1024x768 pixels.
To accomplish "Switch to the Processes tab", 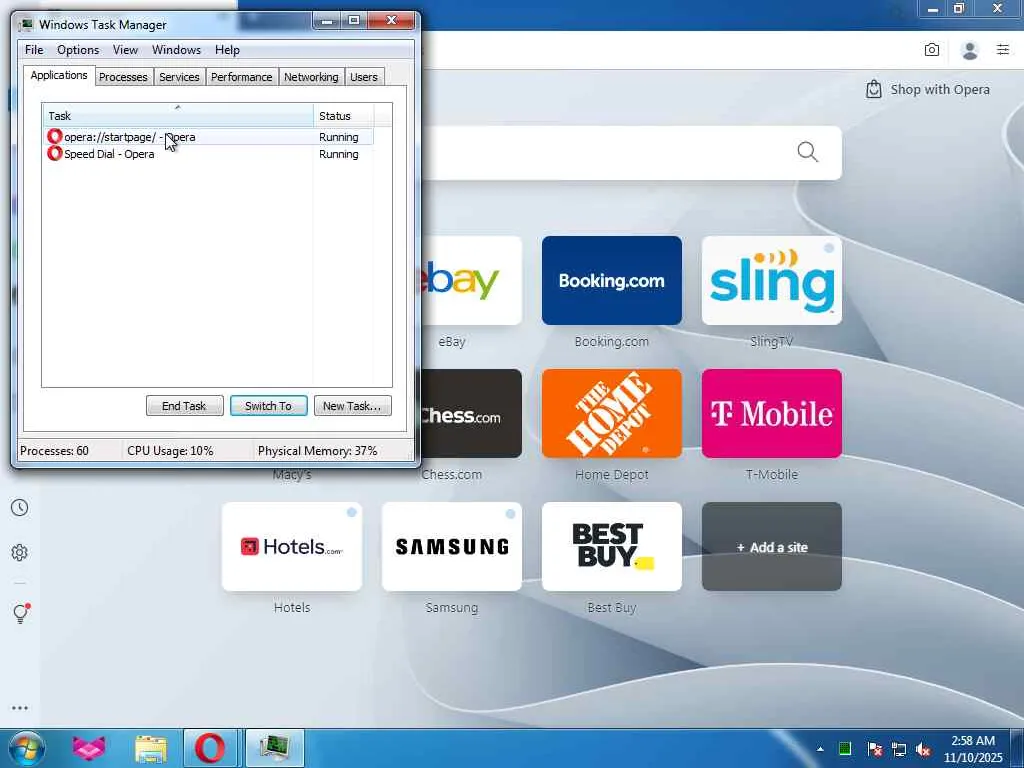I will pyautogui.click(x=123, y=77).
